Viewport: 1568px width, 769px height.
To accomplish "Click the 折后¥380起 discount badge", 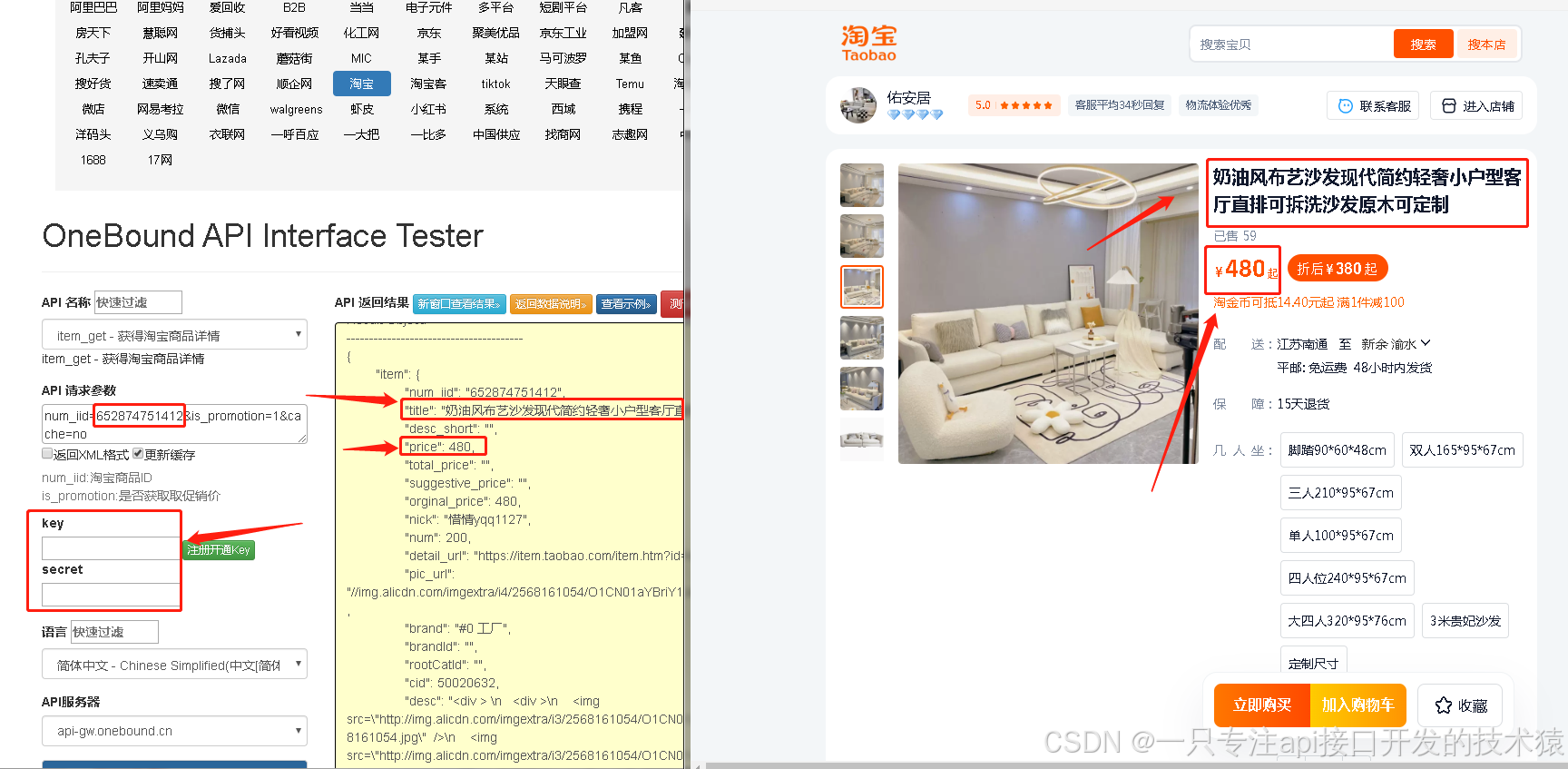I will [1338, 269].
